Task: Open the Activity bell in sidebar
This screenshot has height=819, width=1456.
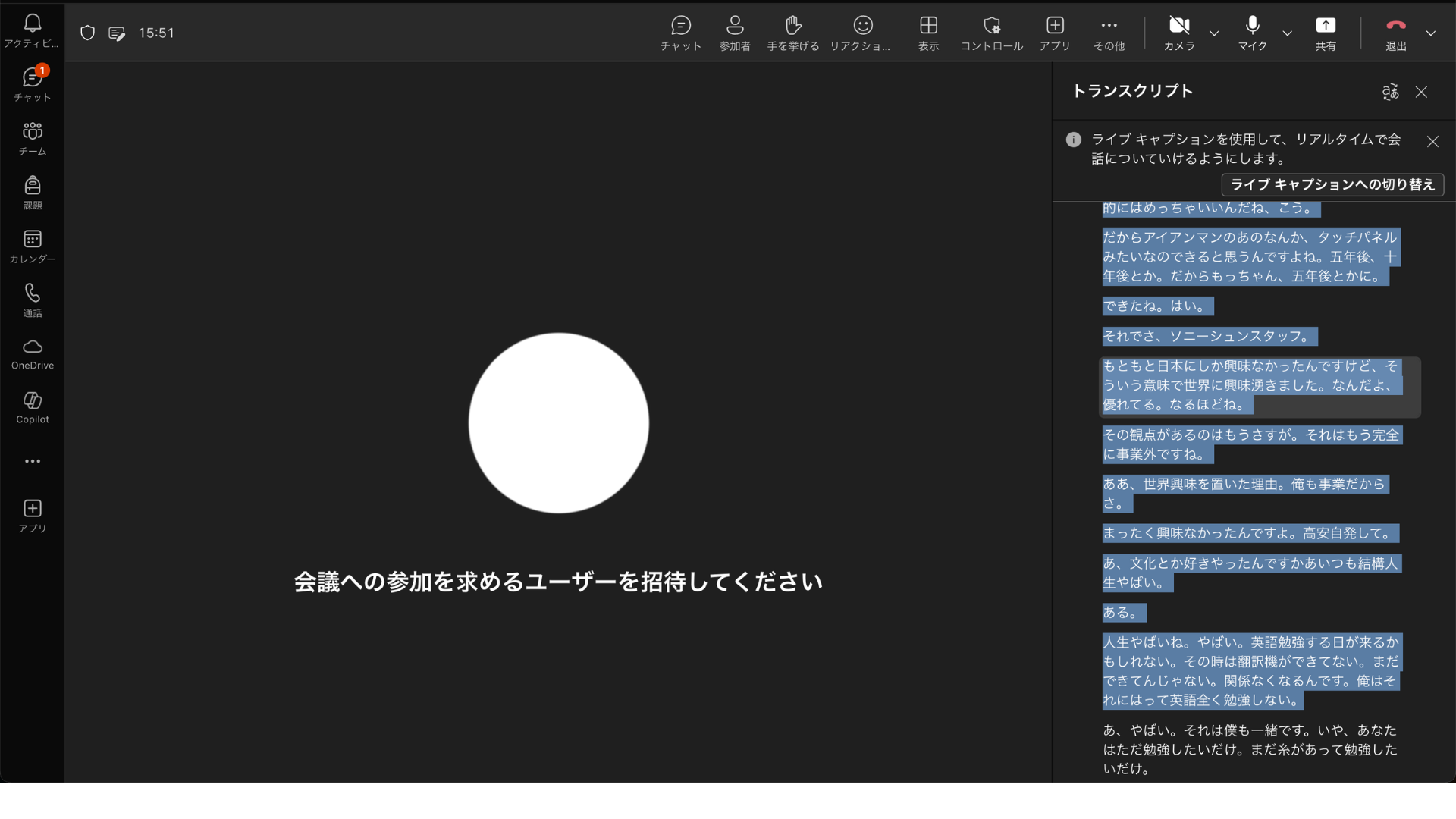Action: click(x=32, y=30)
